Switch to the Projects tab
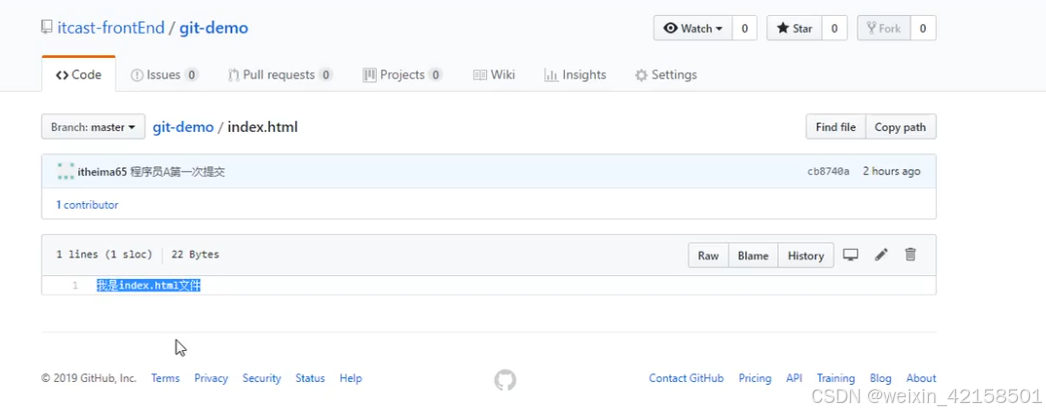 click(x=402, y=75)
